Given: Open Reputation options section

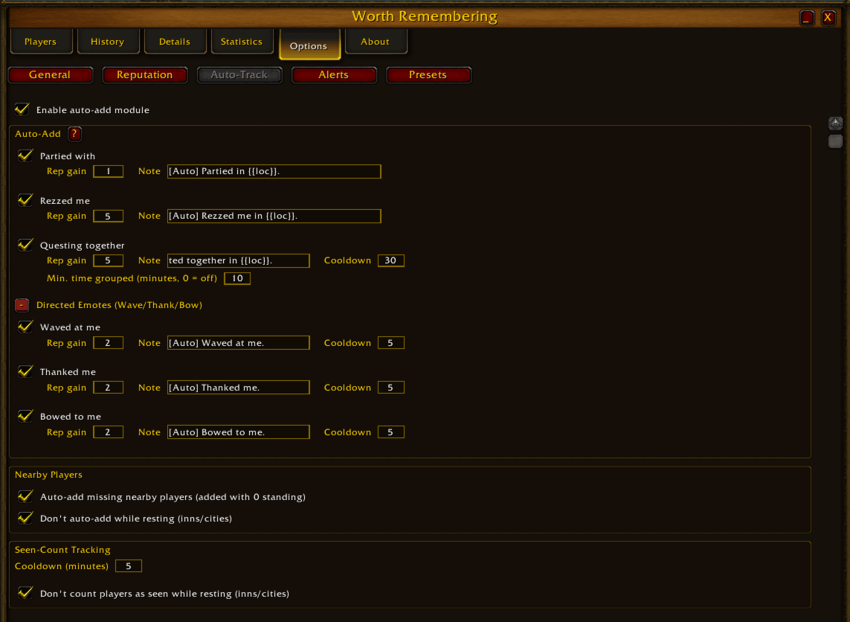Looking at the screenshot, I should pos(145,75).
